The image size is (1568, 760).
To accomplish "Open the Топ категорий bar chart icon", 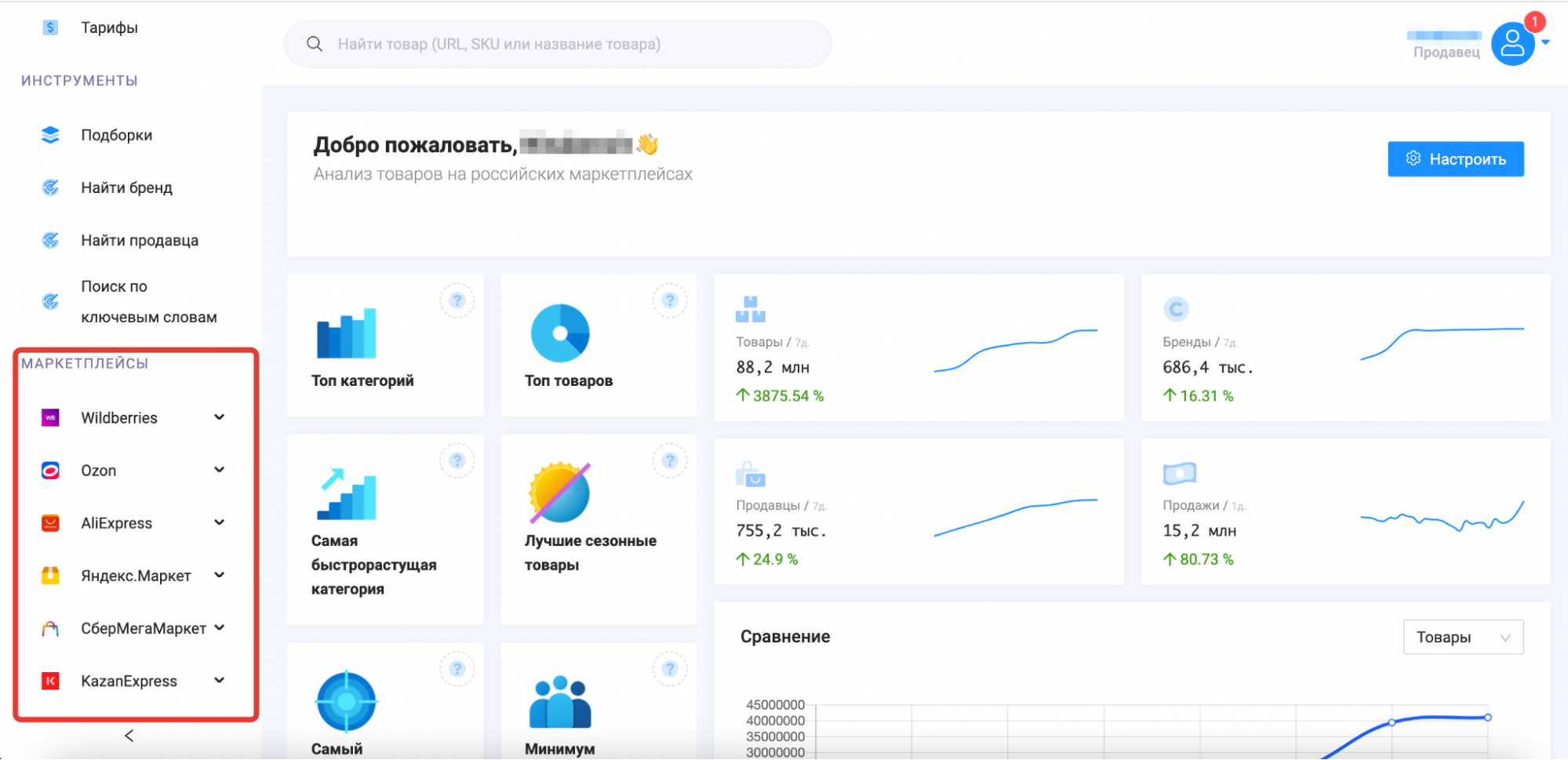I will click(347, 333).
